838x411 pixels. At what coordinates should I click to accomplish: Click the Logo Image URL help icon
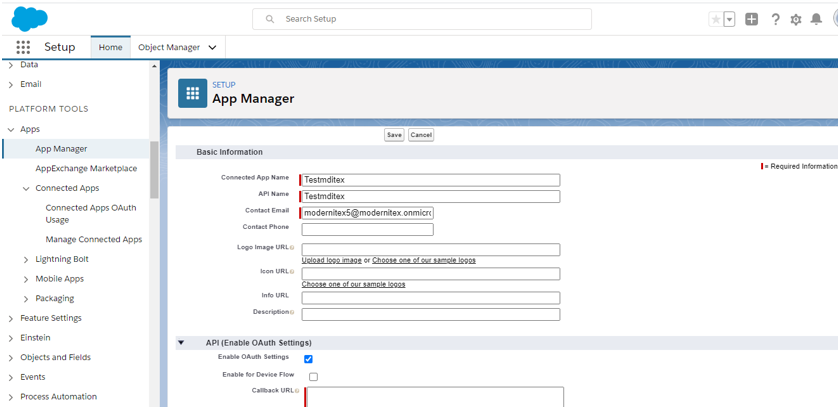click(292, 248)
